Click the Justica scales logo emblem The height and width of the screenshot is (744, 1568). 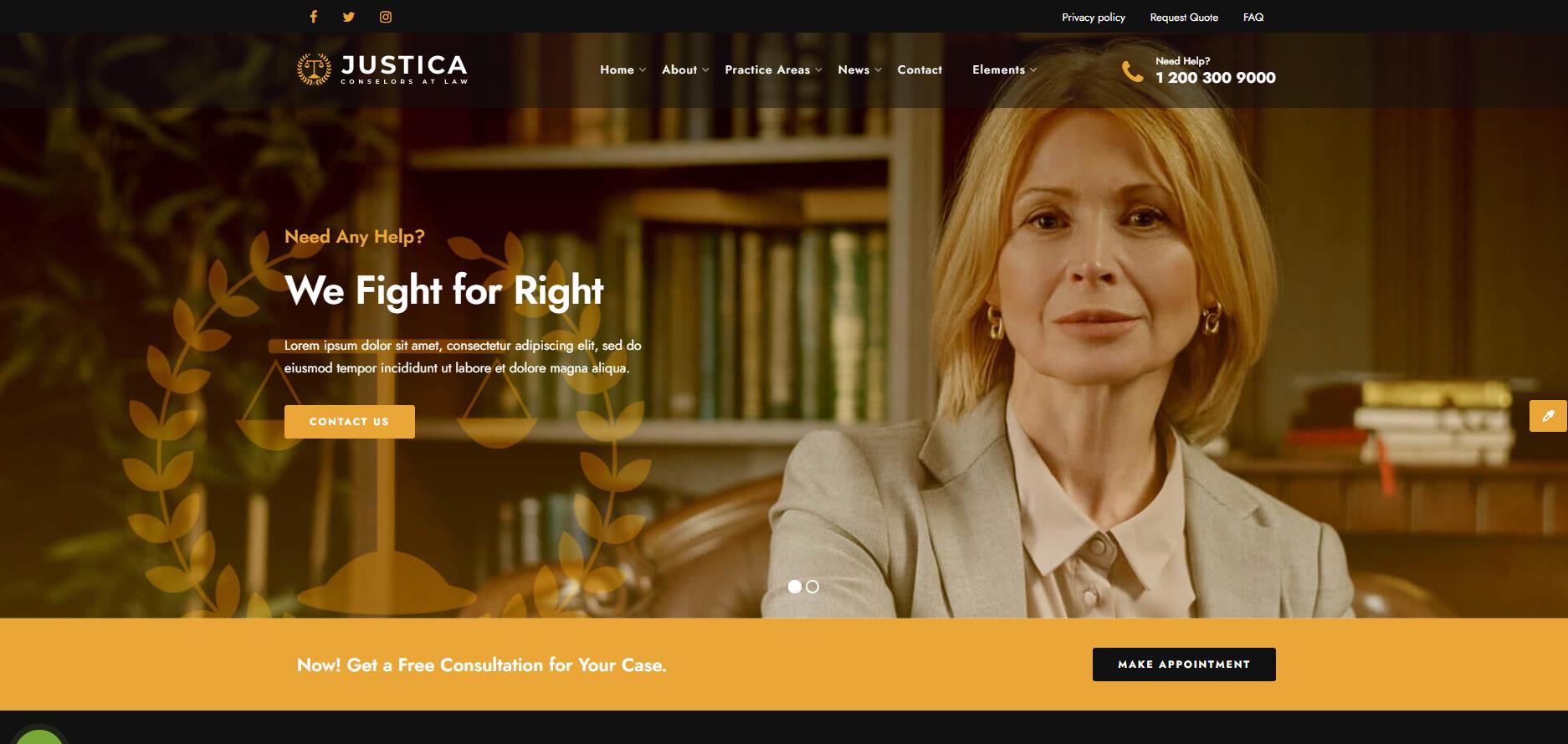coord(314,69)
